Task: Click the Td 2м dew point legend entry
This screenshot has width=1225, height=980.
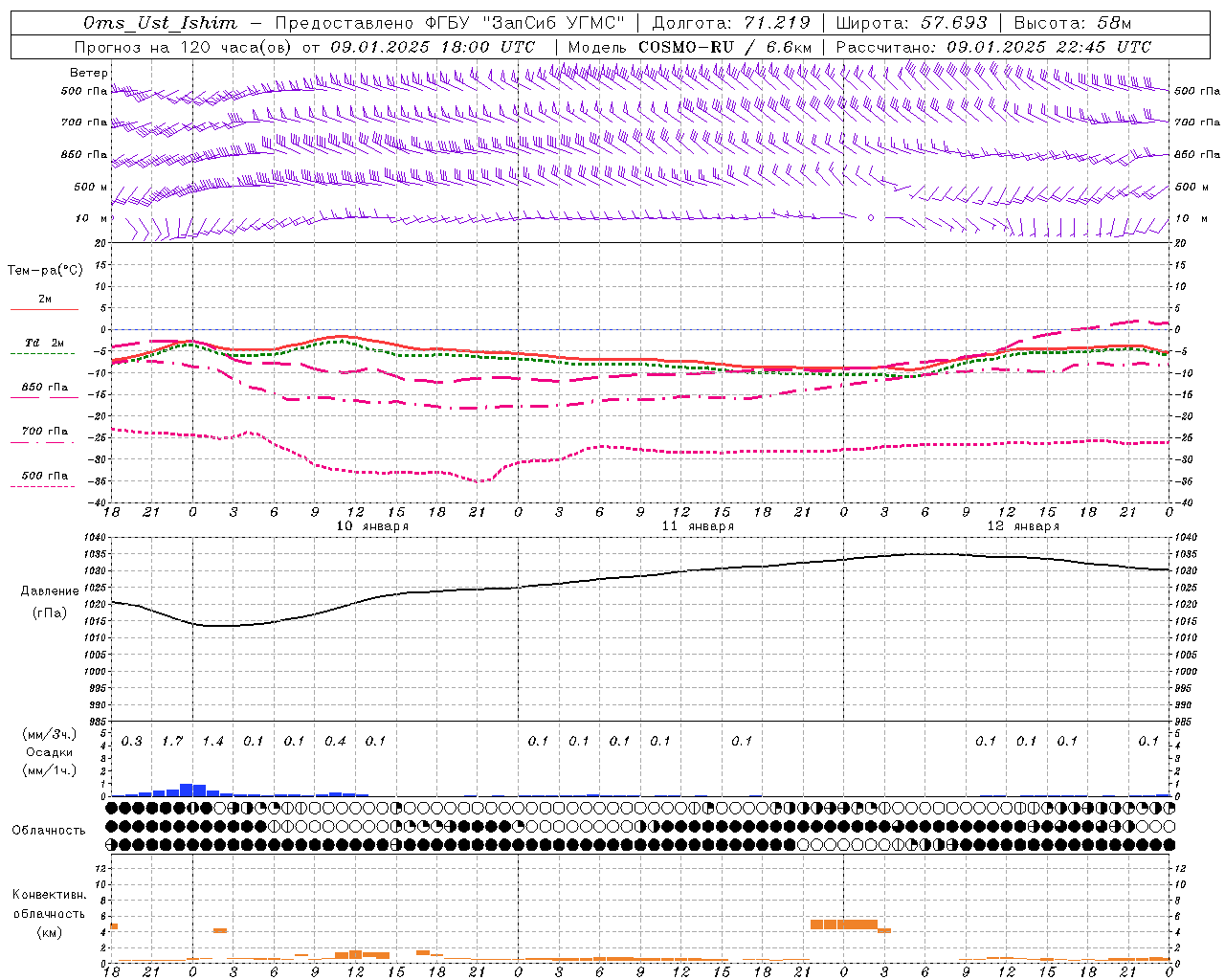Action: (44, 345)
